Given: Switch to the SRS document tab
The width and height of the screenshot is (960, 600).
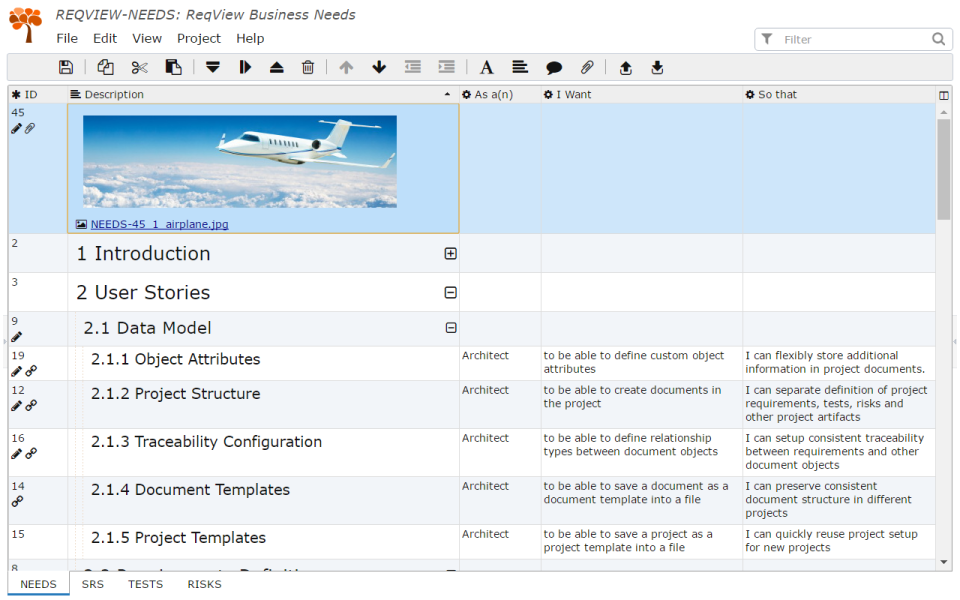Looking at the screenshot, I should (x=92, y=584).
